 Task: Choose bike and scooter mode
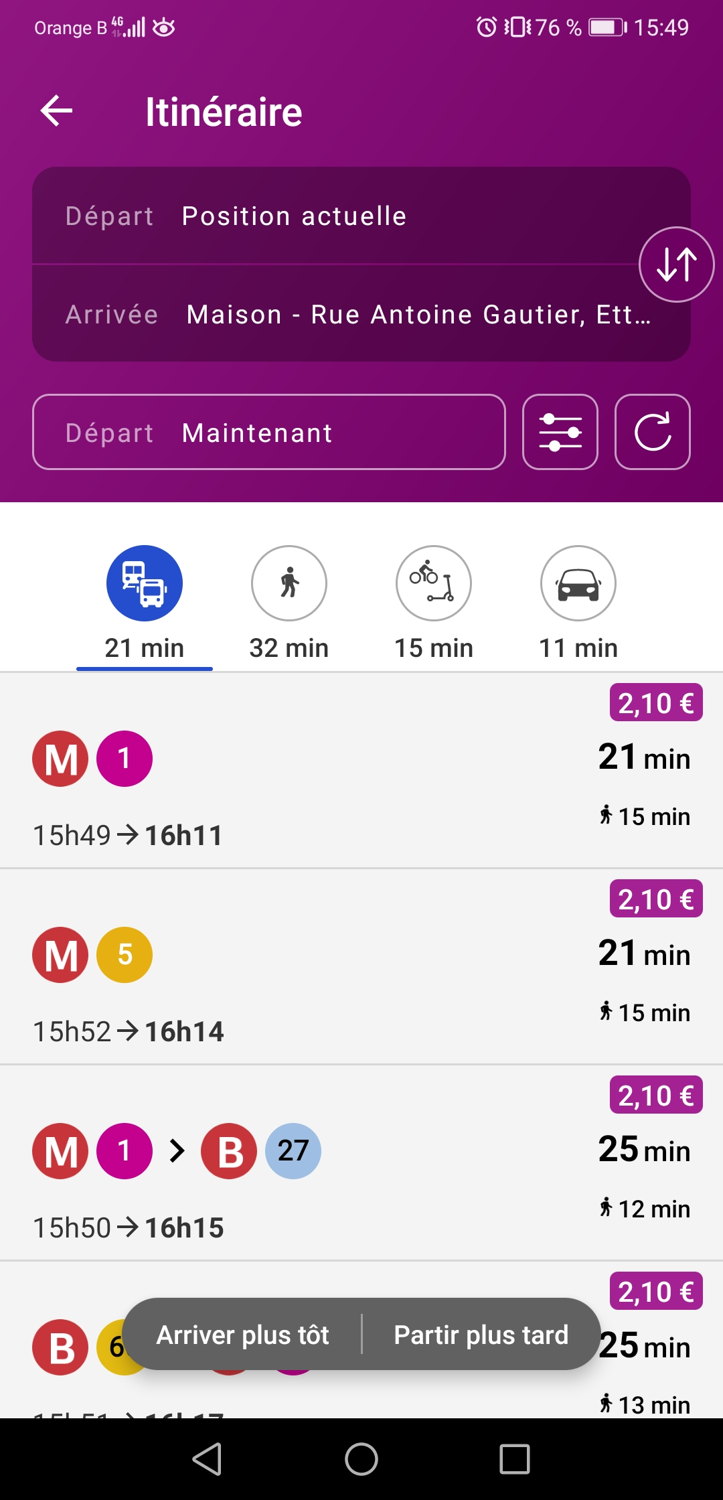[x=433, y=584]
